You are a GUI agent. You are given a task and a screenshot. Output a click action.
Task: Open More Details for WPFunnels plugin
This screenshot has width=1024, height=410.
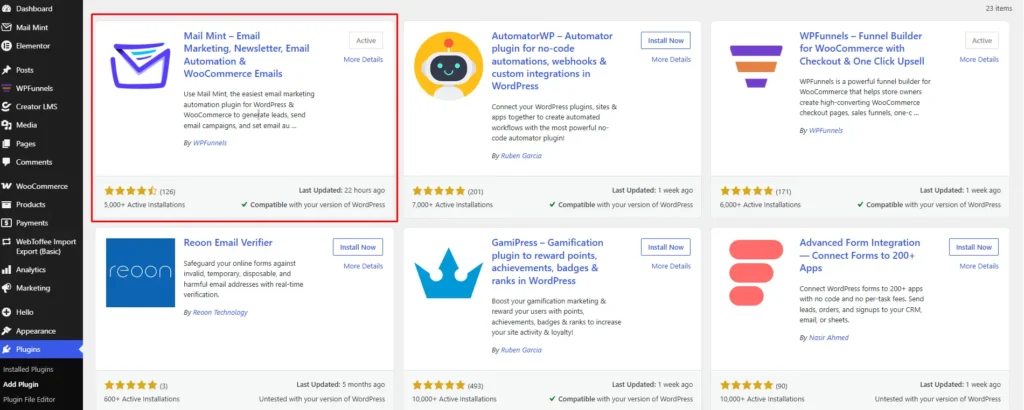tap(979, 59)
